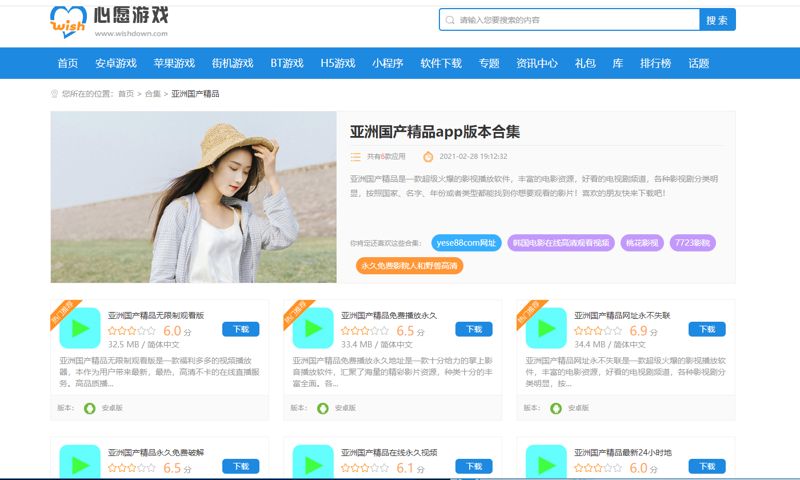
Task: Click the magnifier icon in search box
Action: (450, 20)
